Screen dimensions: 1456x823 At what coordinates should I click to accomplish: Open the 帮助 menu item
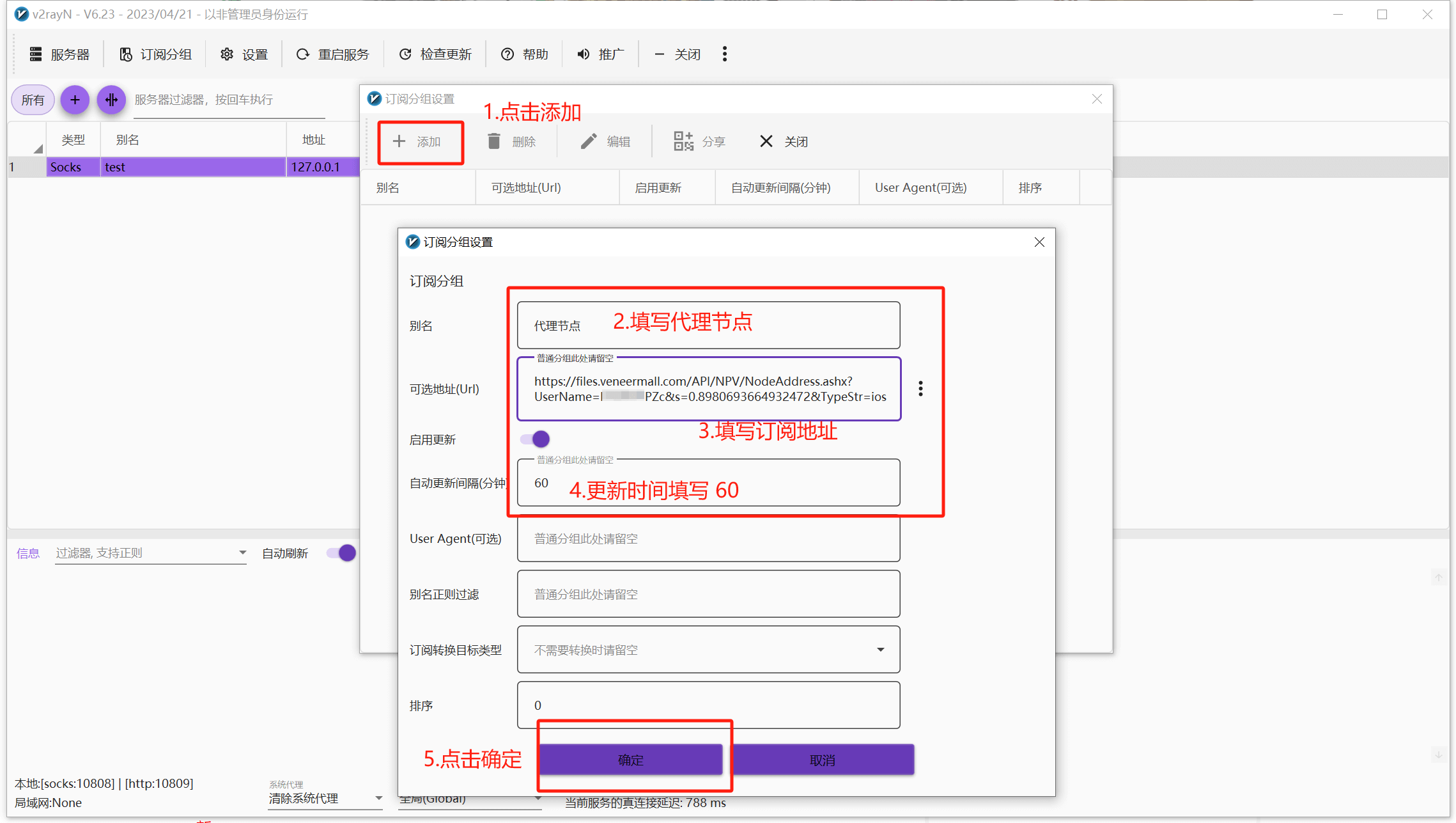[x=525, y=54]
